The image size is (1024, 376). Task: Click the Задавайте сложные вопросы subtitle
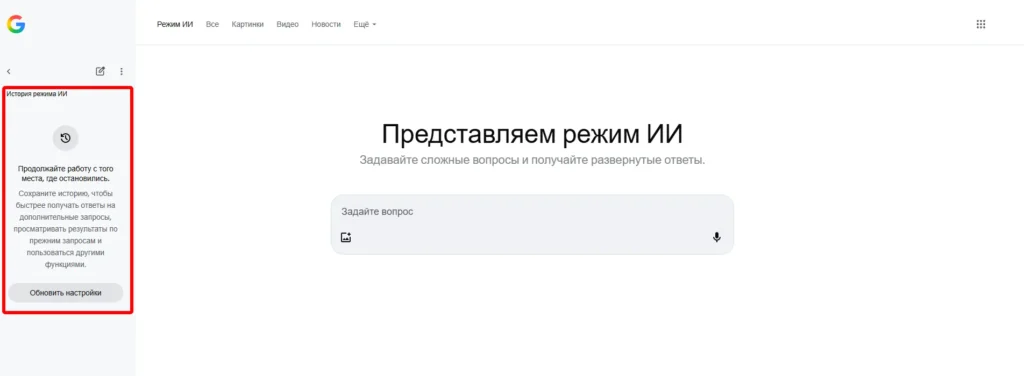point(532,160)
